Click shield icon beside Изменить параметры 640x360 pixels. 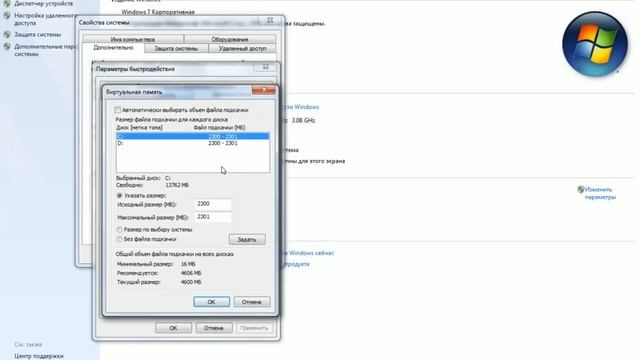click(x=581, y=189)
